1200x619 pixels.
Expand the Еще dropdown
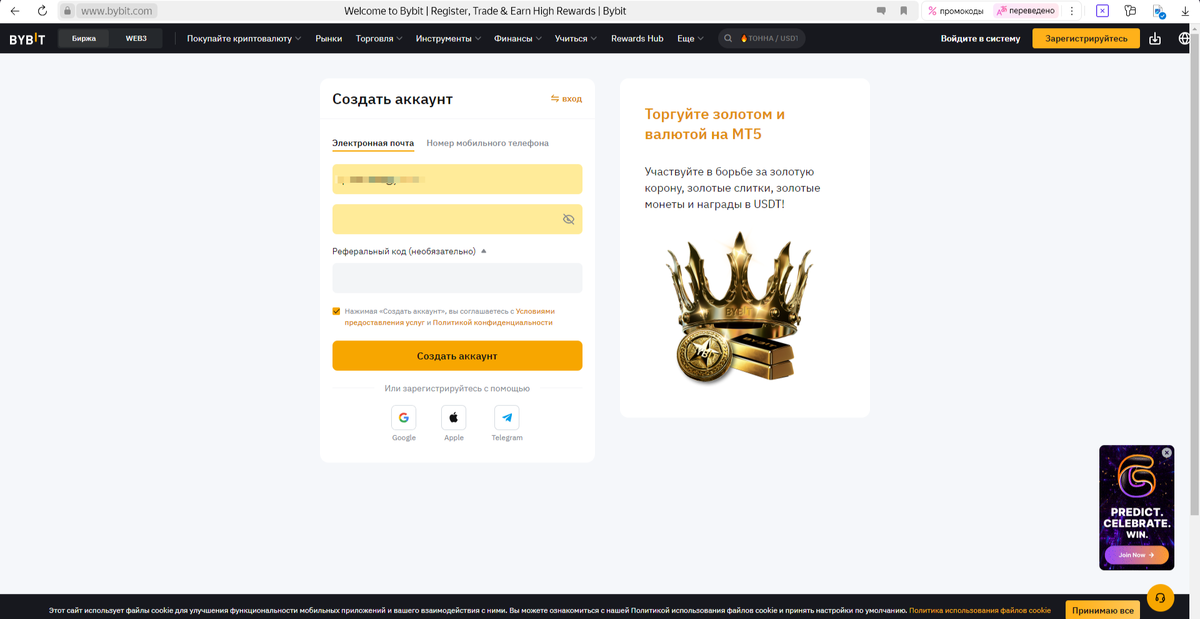(x=690, y=39)
